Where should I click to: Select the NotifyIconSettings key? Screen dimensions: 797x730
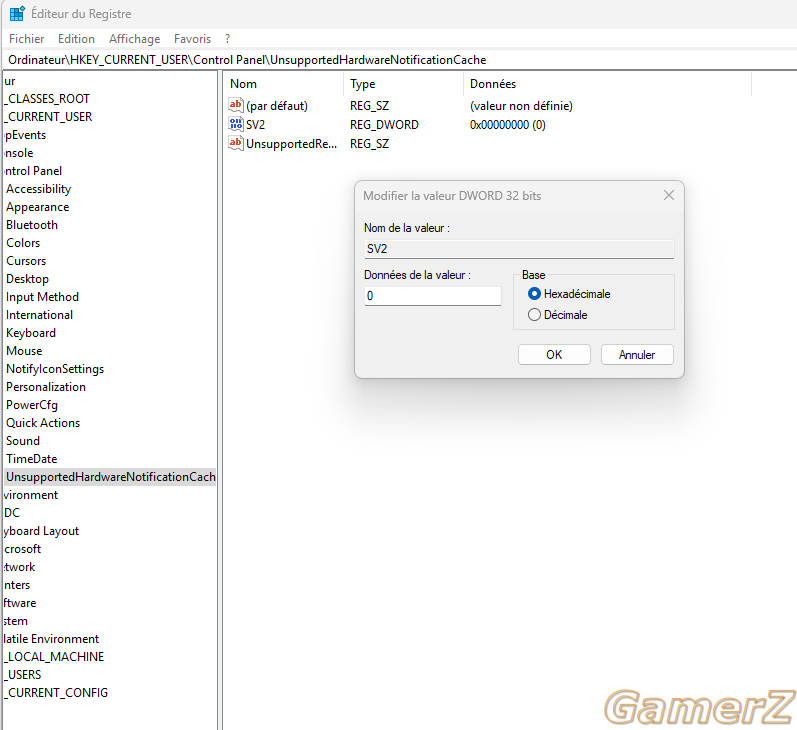pyautogui.click(x=55, y=369)
